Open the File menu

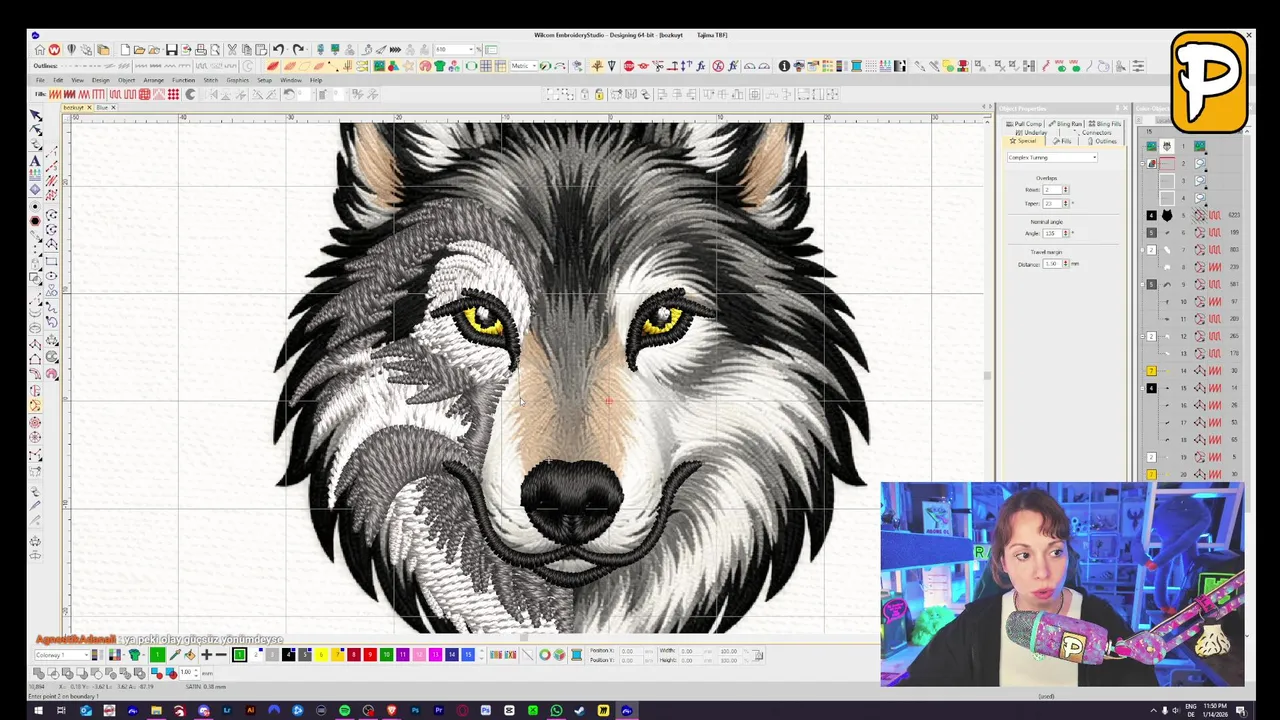(40, 80)
